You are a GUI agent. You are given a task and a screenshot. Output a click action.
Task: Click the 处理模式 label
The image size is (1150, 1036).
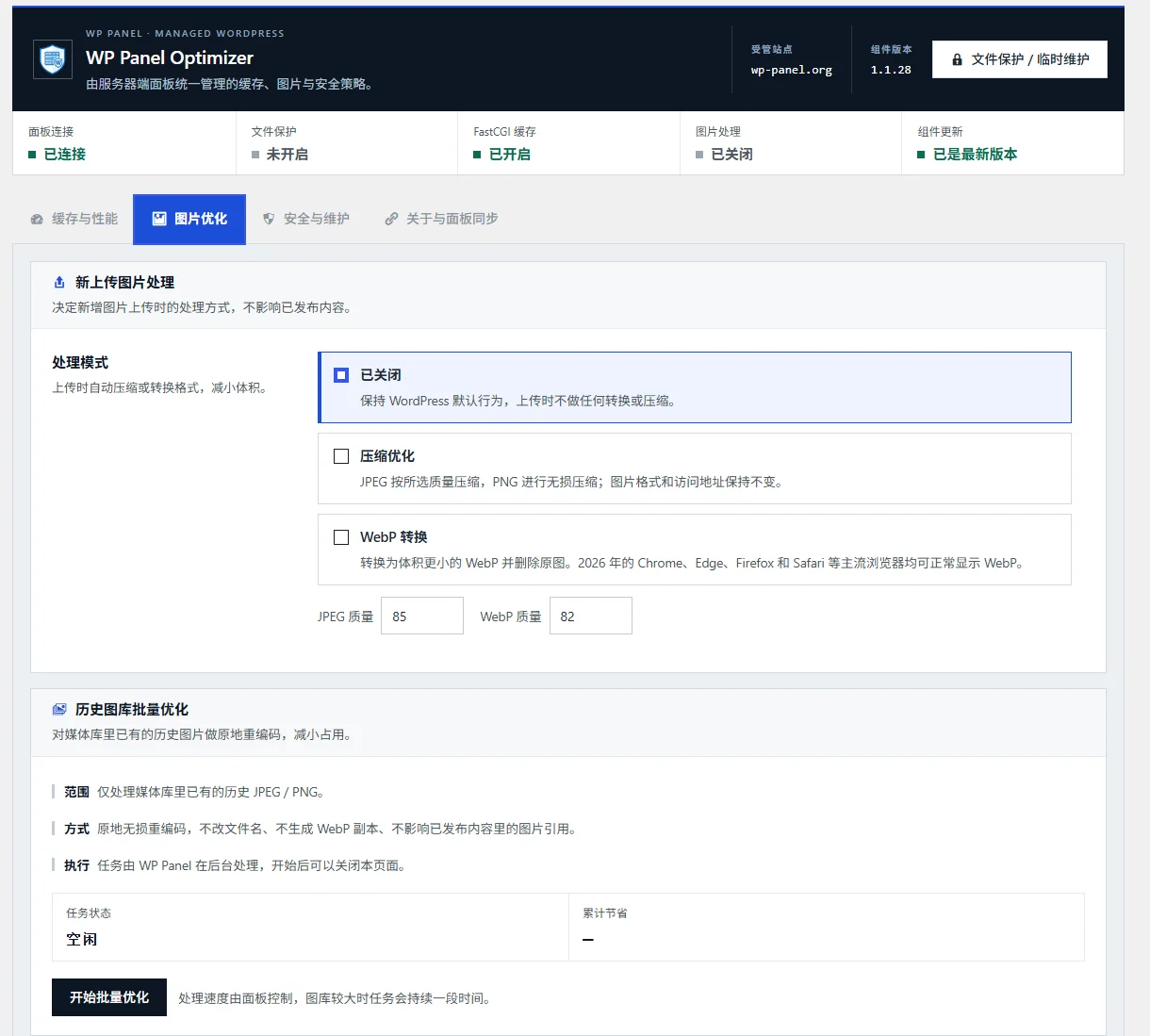tap(80, 363)
